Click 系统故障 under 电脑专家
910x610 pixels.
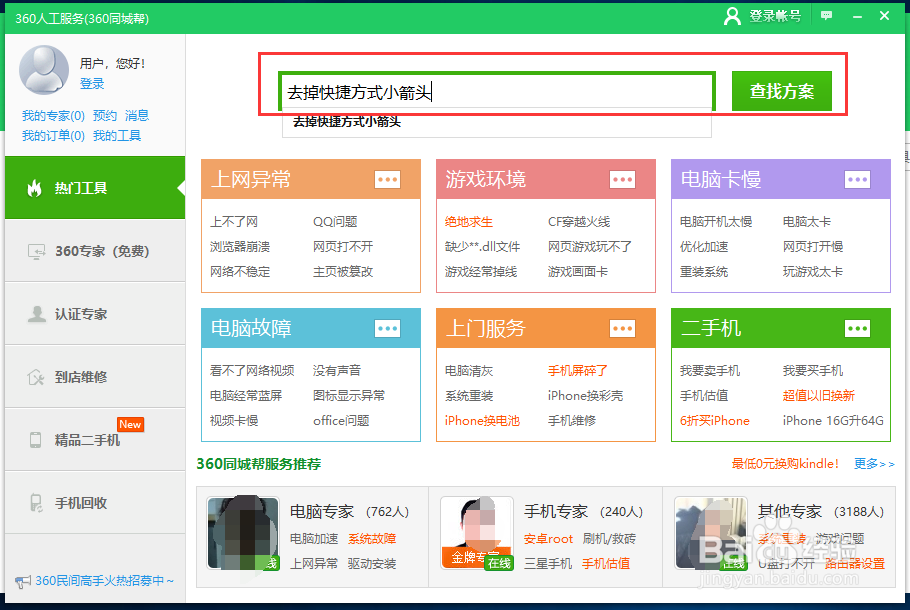(x=372, y=539)
